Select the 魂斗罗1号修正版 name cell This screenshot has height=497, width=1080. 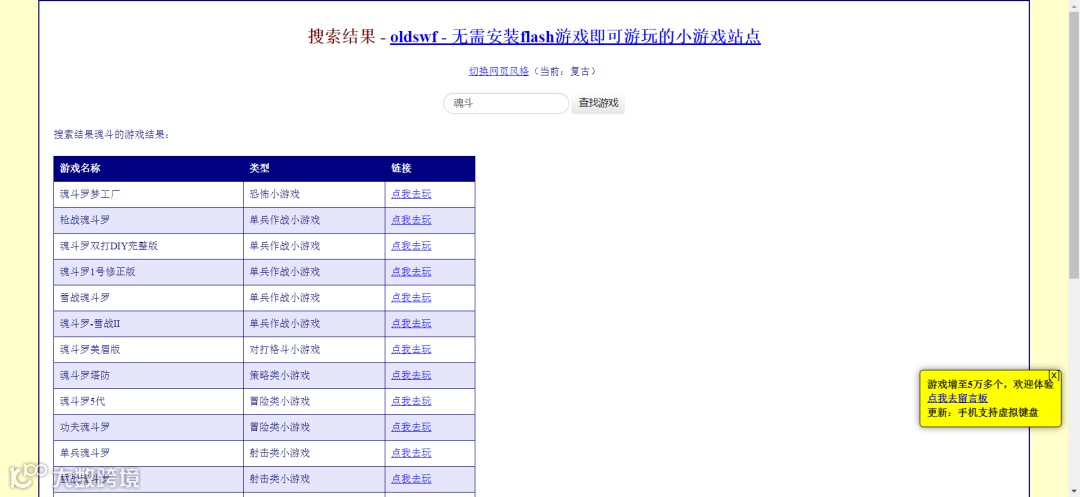click(x=148, y=272)
